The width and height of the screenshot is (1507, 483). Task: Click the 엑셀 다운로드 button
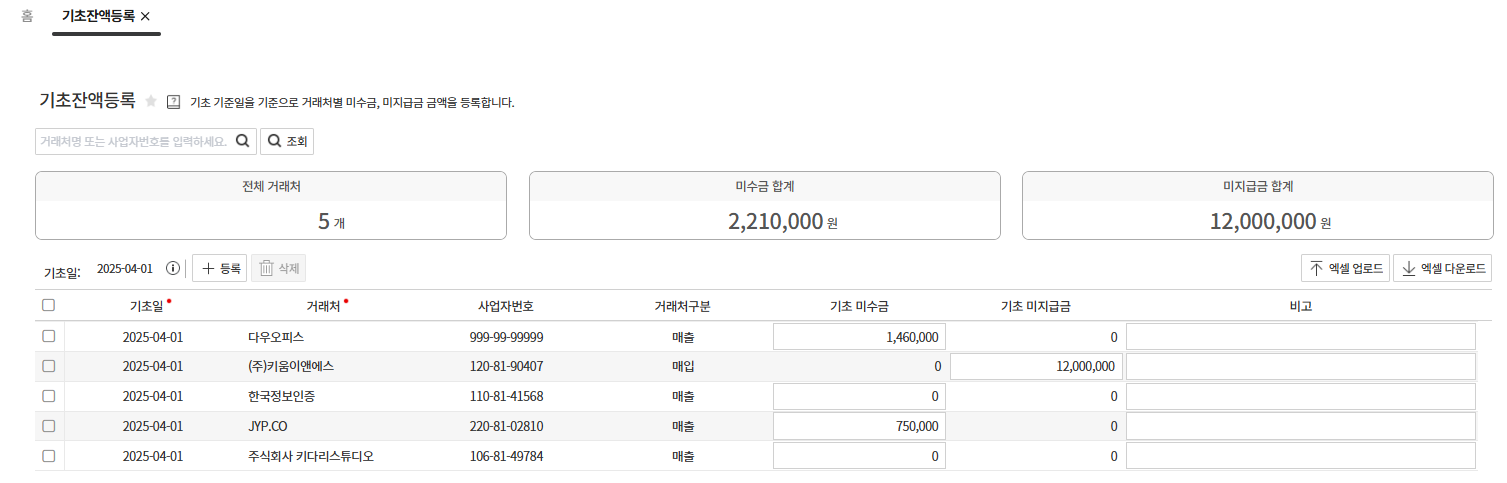click(x=1442, y=268)
